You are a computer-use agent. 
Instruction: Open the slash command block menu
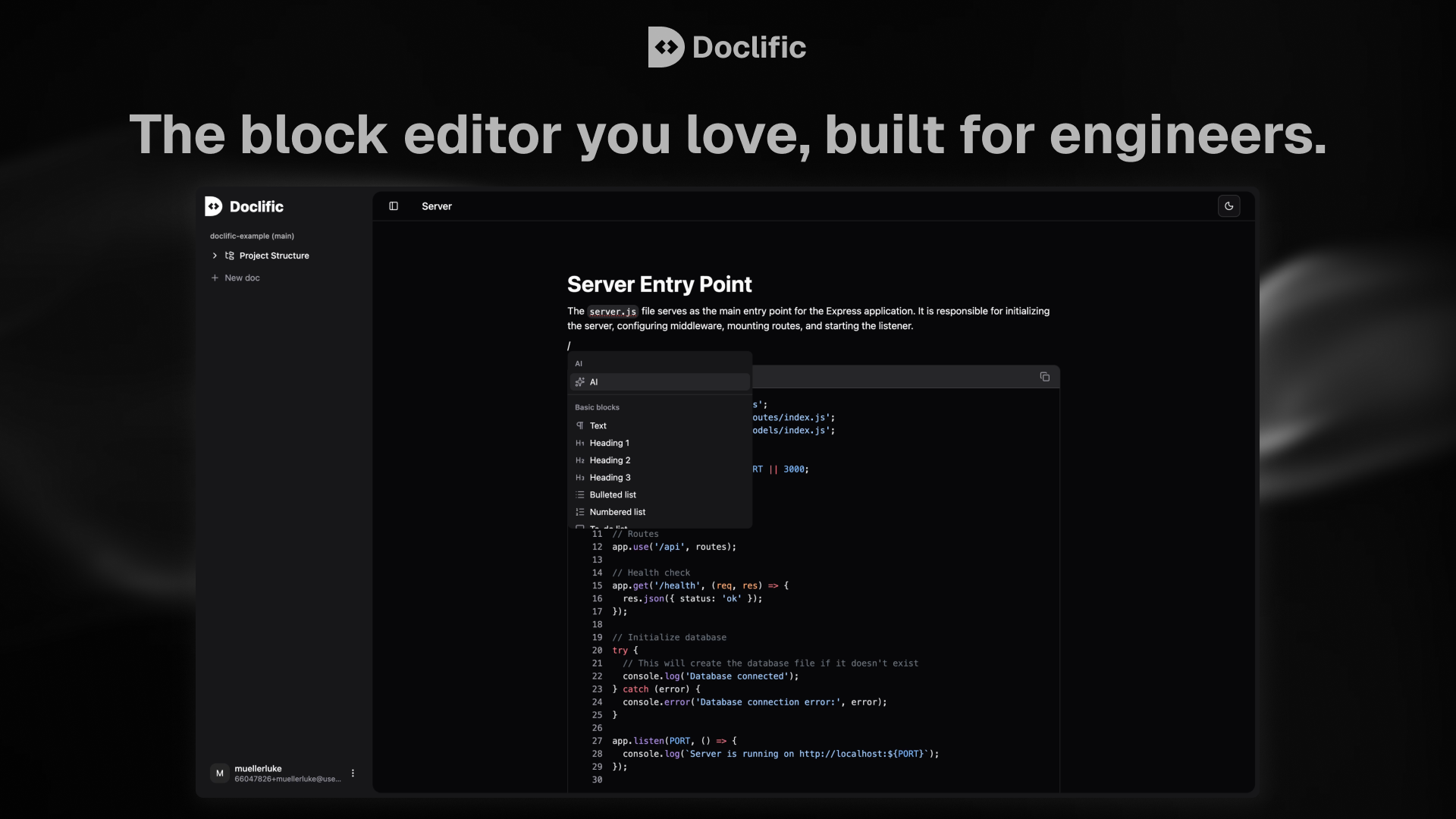pyautogui.click(x=570, y=346)
